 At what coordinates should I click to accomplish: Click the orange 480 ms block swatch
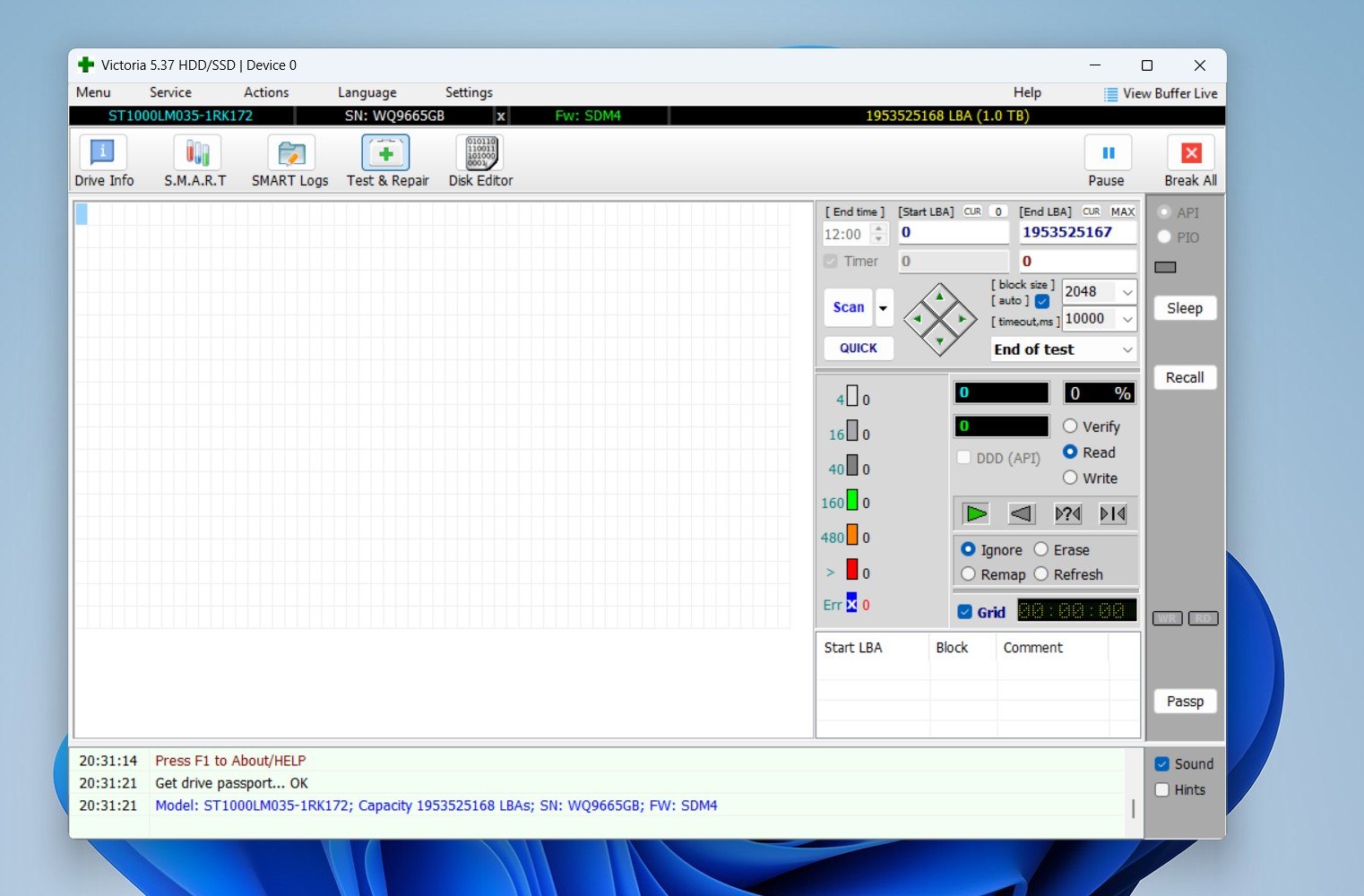pos(852,535)
